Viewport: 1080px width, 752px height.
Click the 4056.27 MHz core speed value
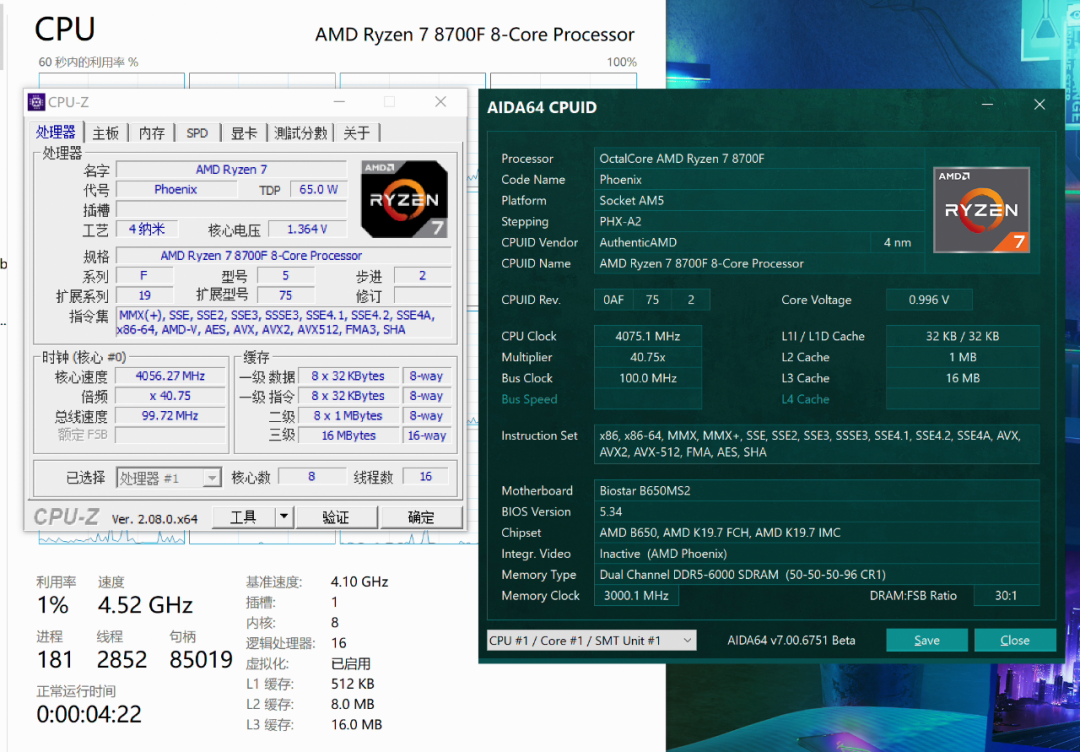coord(170,376)
